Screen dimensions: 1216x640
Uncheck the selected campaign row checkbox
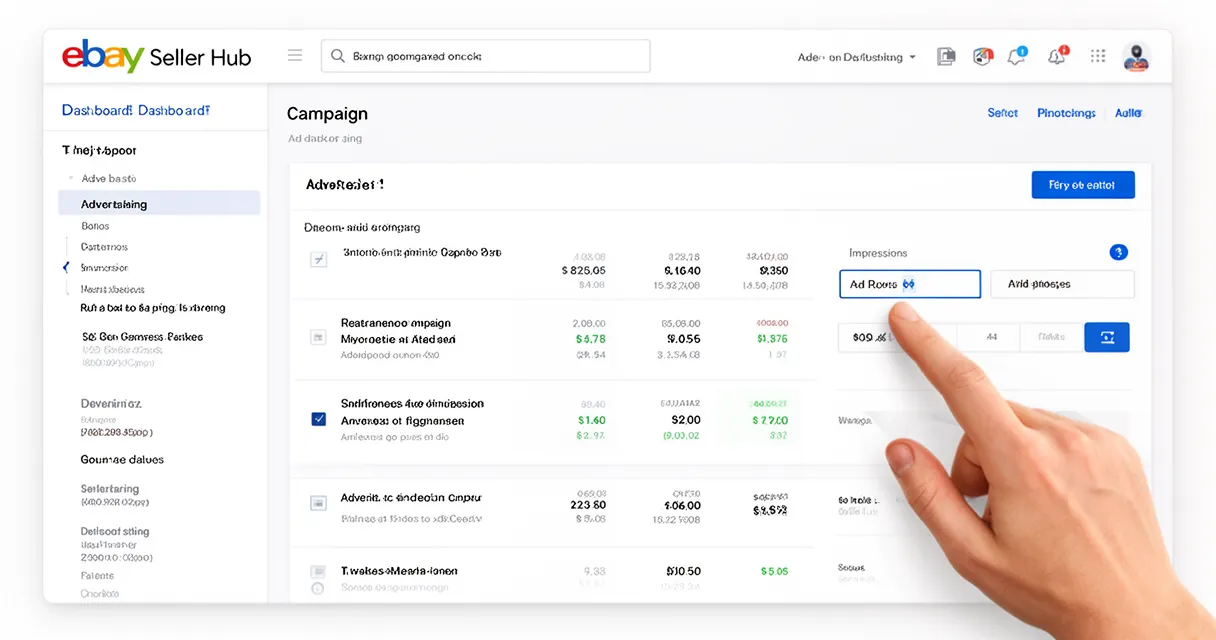click(318, 419)
